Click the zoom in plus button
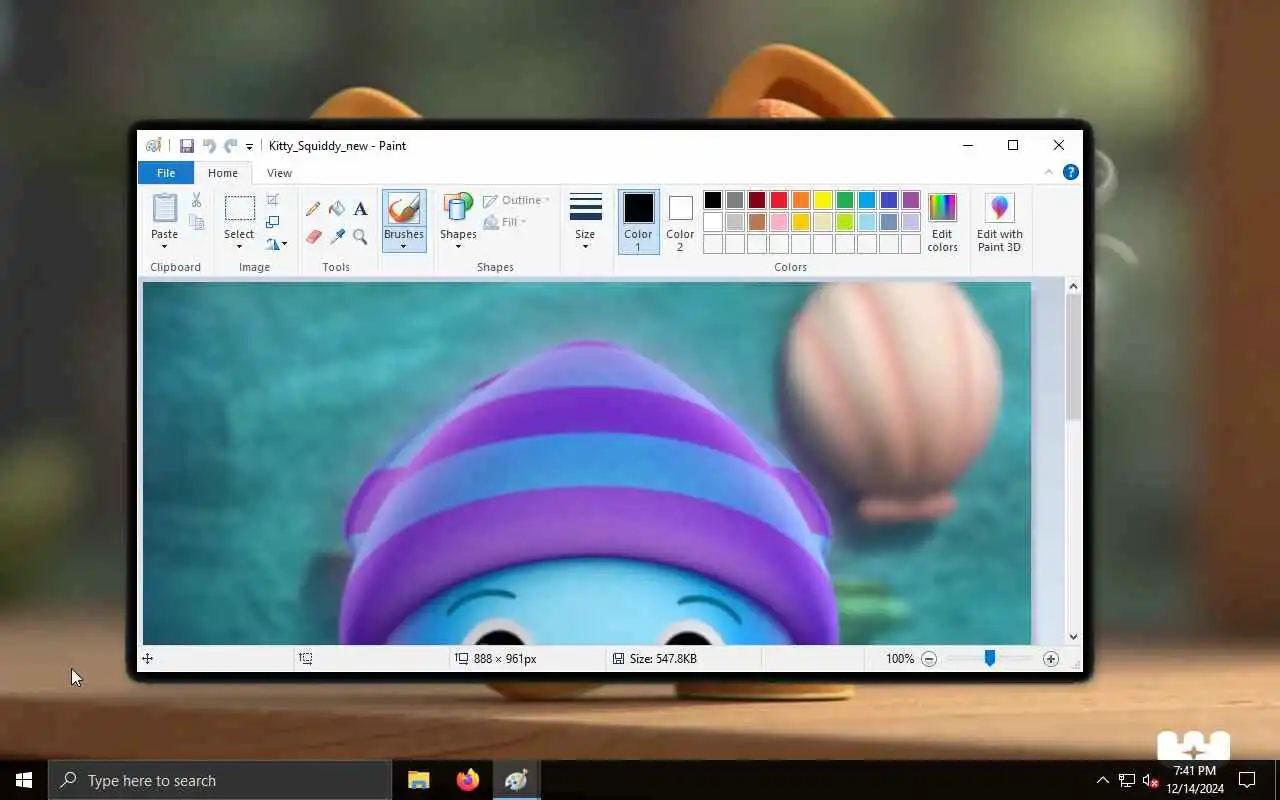1280x800 pixels. click(1050, 659)
